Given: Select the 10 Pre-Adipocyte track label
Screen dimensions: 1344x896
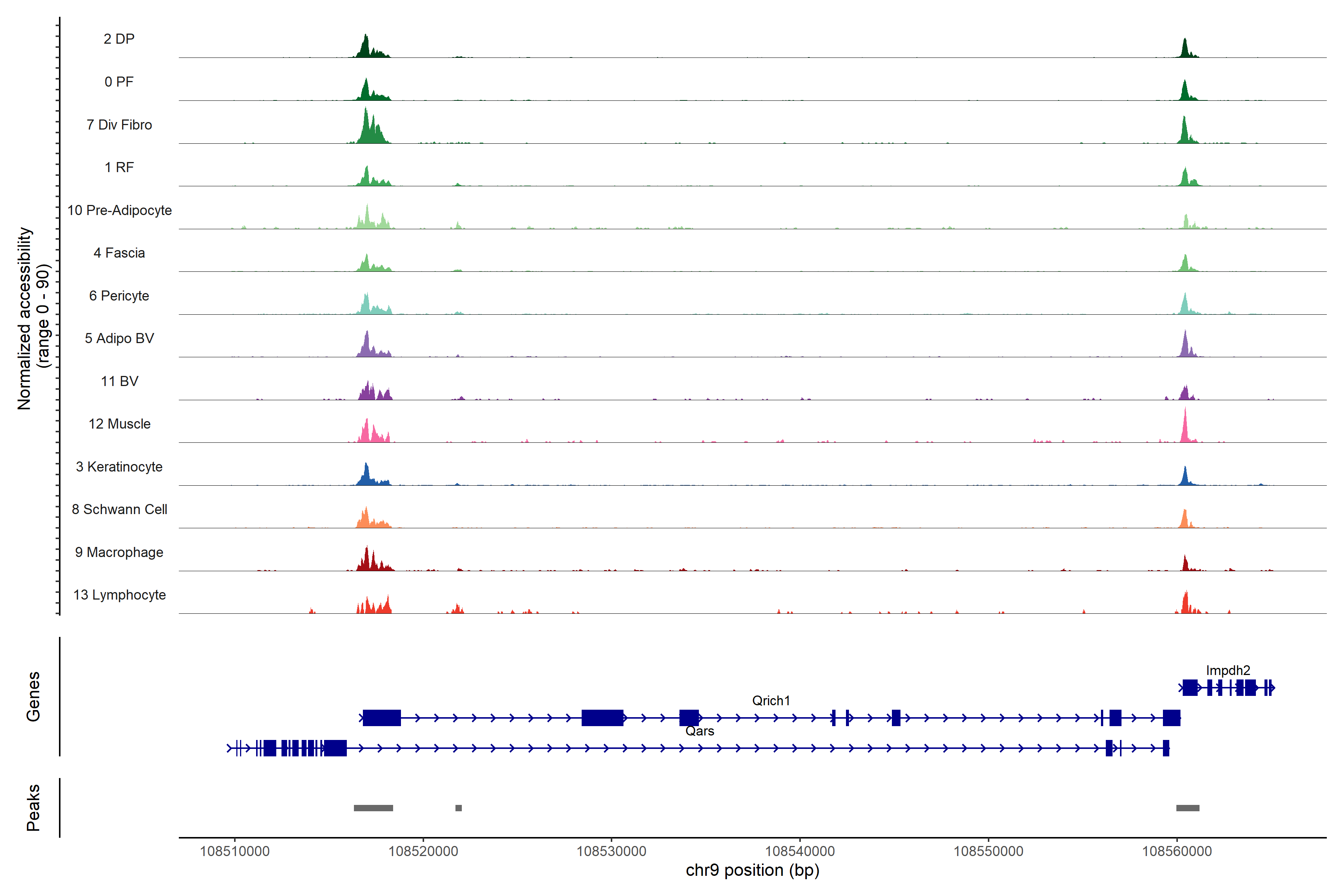Looking at the screenshot, I should point(119,210).
